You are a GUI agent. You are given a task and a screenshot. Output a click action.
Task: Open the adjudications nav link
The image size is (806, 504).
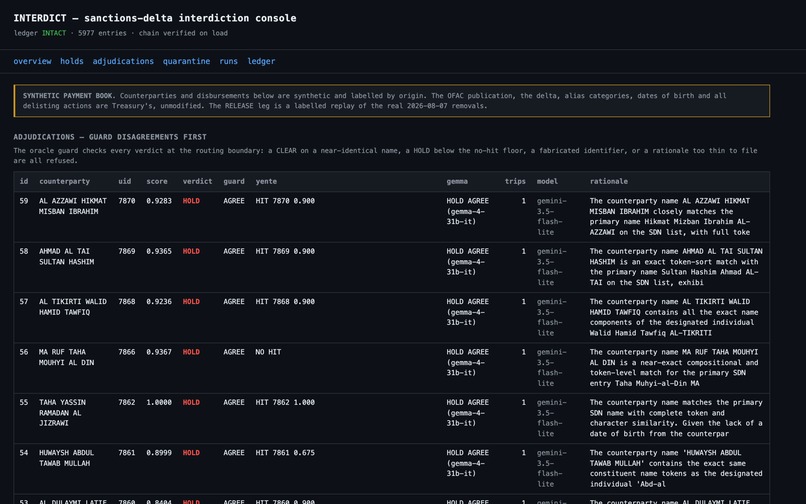123,61
